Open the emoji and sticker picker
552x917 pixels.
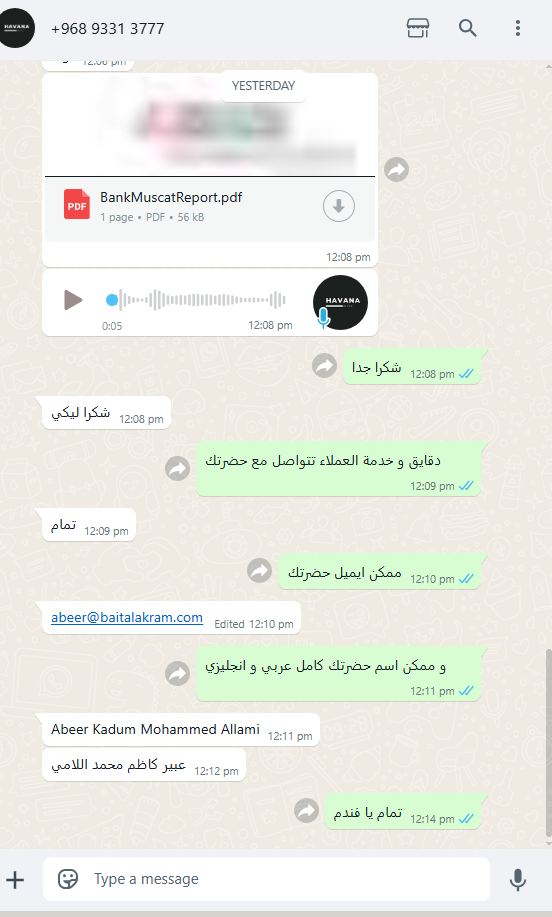68,879
